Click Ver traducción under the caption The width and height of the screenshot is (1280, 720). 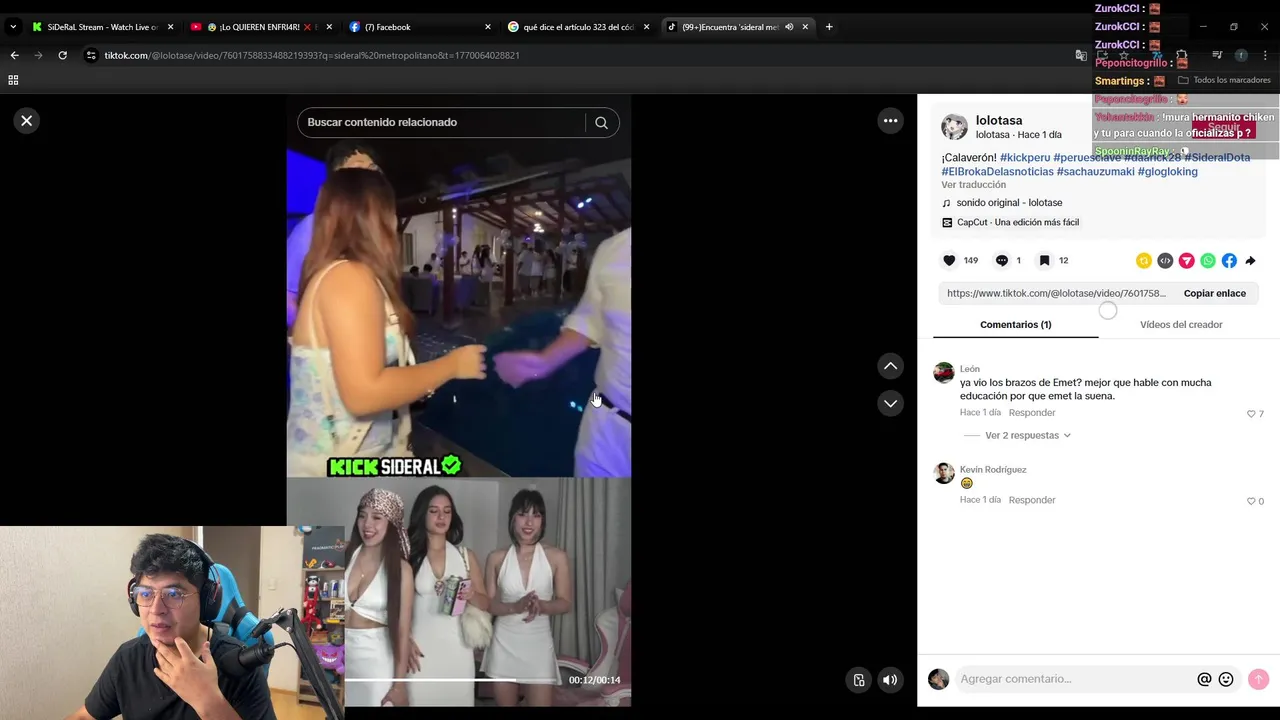973,185
